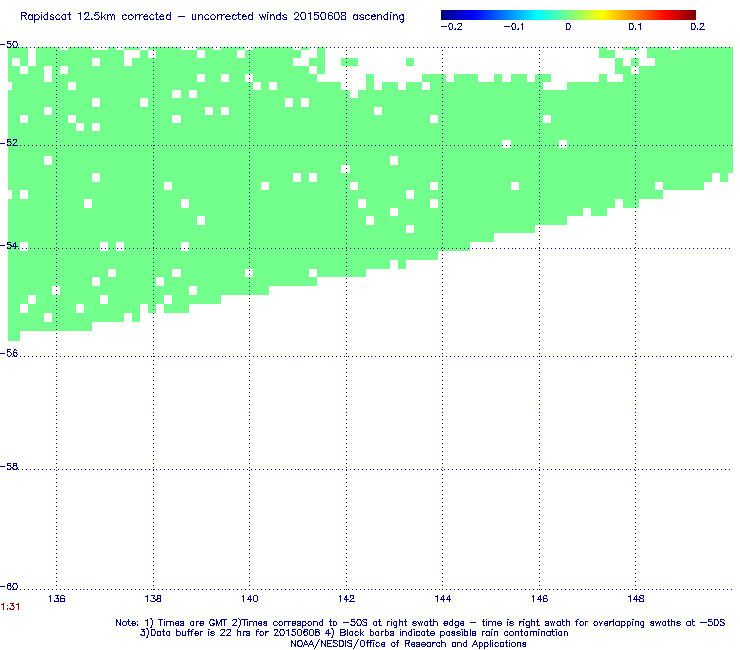740x650 pixels.
Task: Click the -0.2 colorbar label
Action: 452,27
